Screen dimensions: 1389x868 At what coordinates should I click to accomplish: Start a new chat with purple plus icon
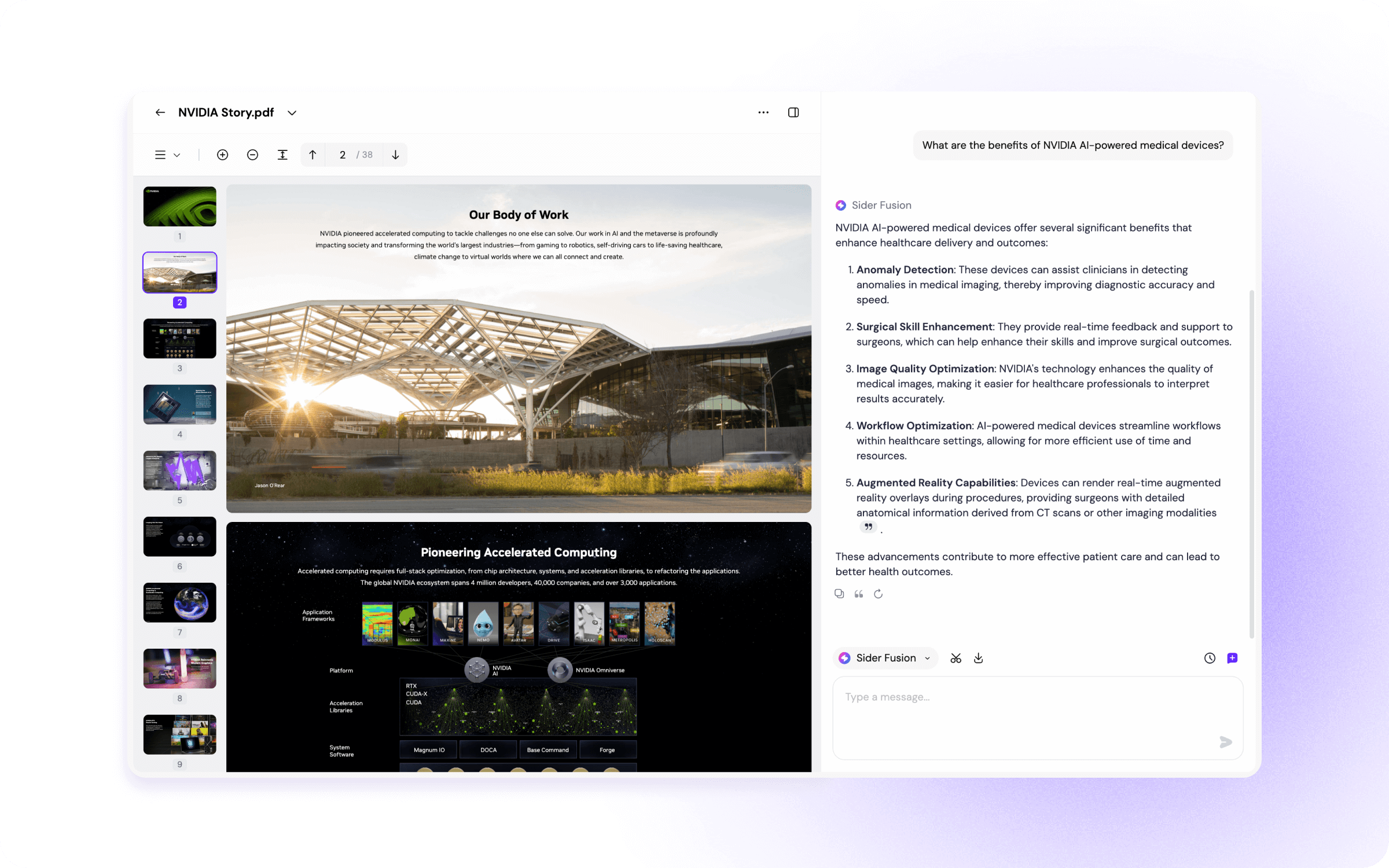(x=1232, y=658)
